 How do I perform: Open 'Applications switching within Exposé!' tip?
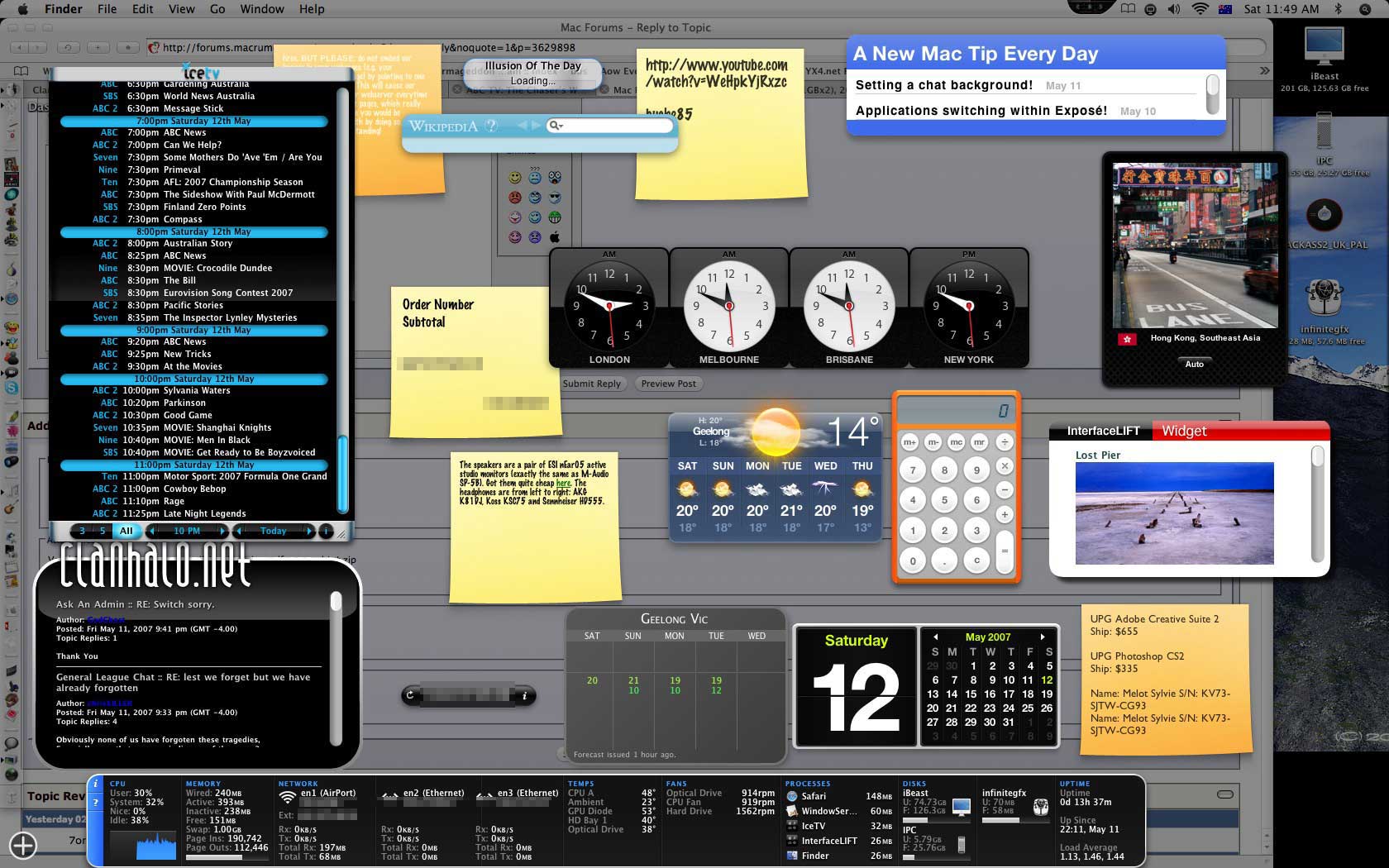point(981,111)
